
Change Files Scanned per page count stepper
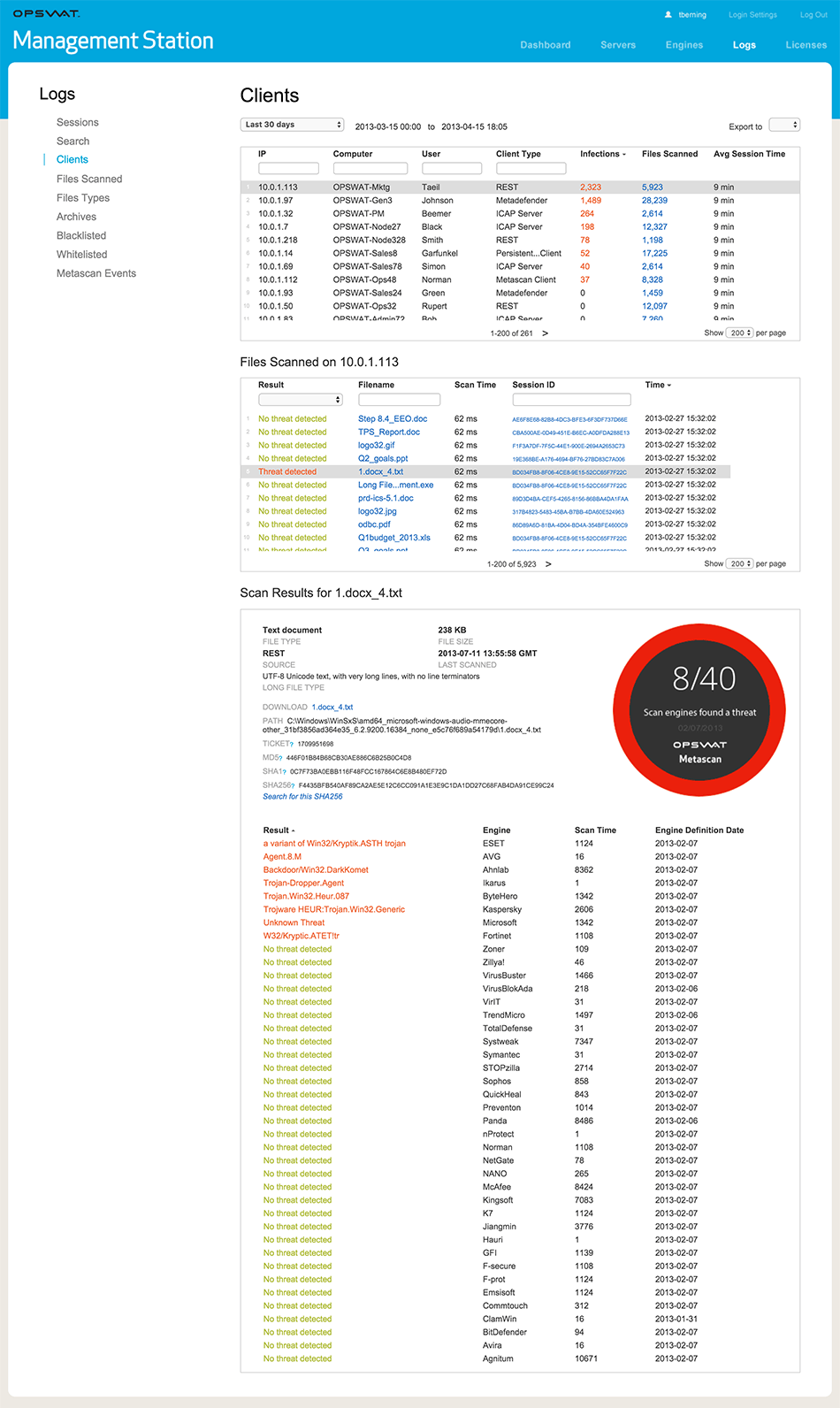click(x=739, y=563)
